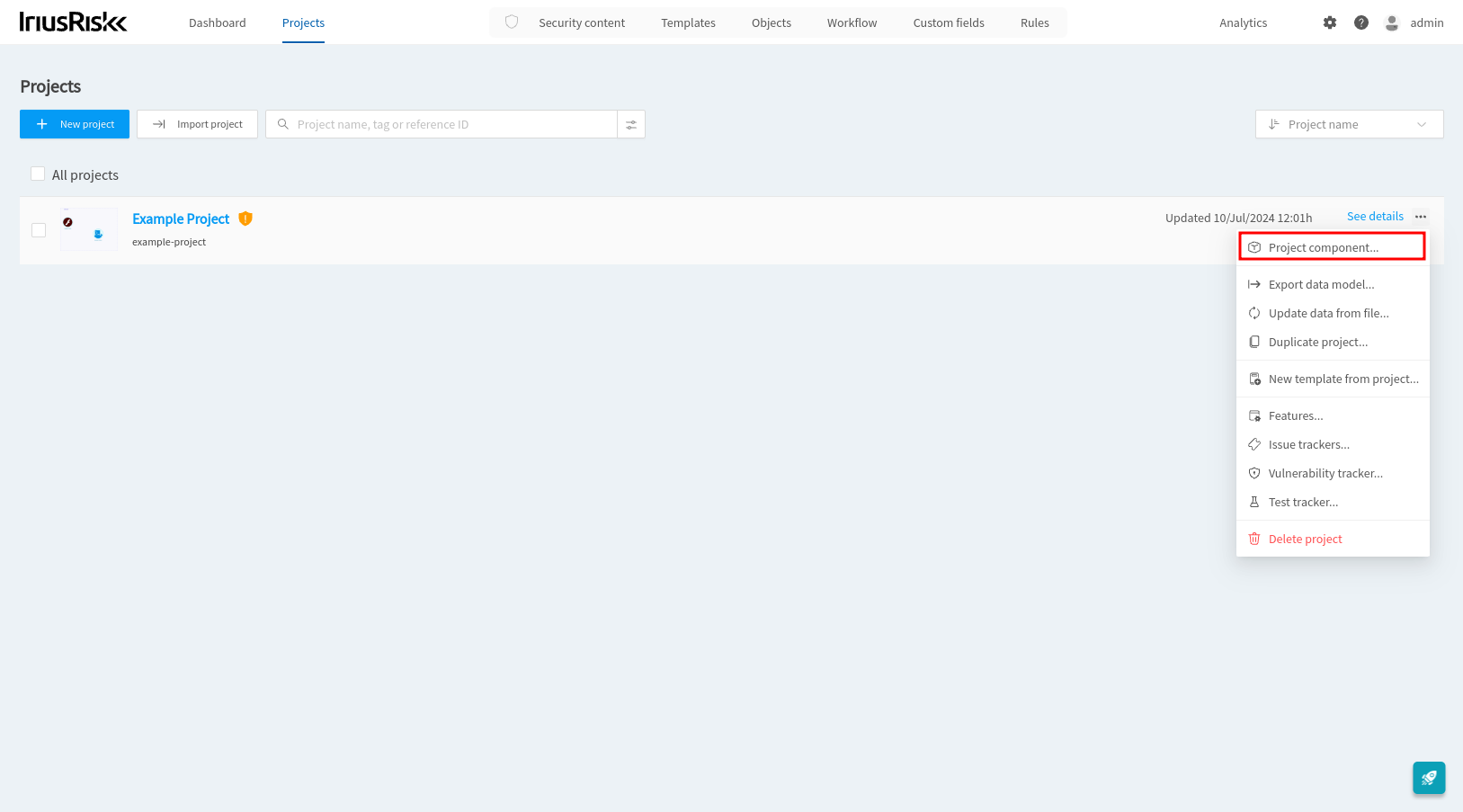Open Issue trackers... menu entry
Image resolution: width=1463 pixels, height=812 pixels.
pos(1333,444)
